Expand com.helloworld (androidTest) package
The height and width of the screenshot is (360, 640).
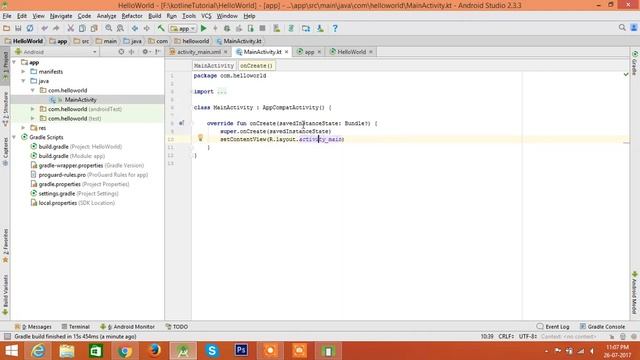[33, 109]
